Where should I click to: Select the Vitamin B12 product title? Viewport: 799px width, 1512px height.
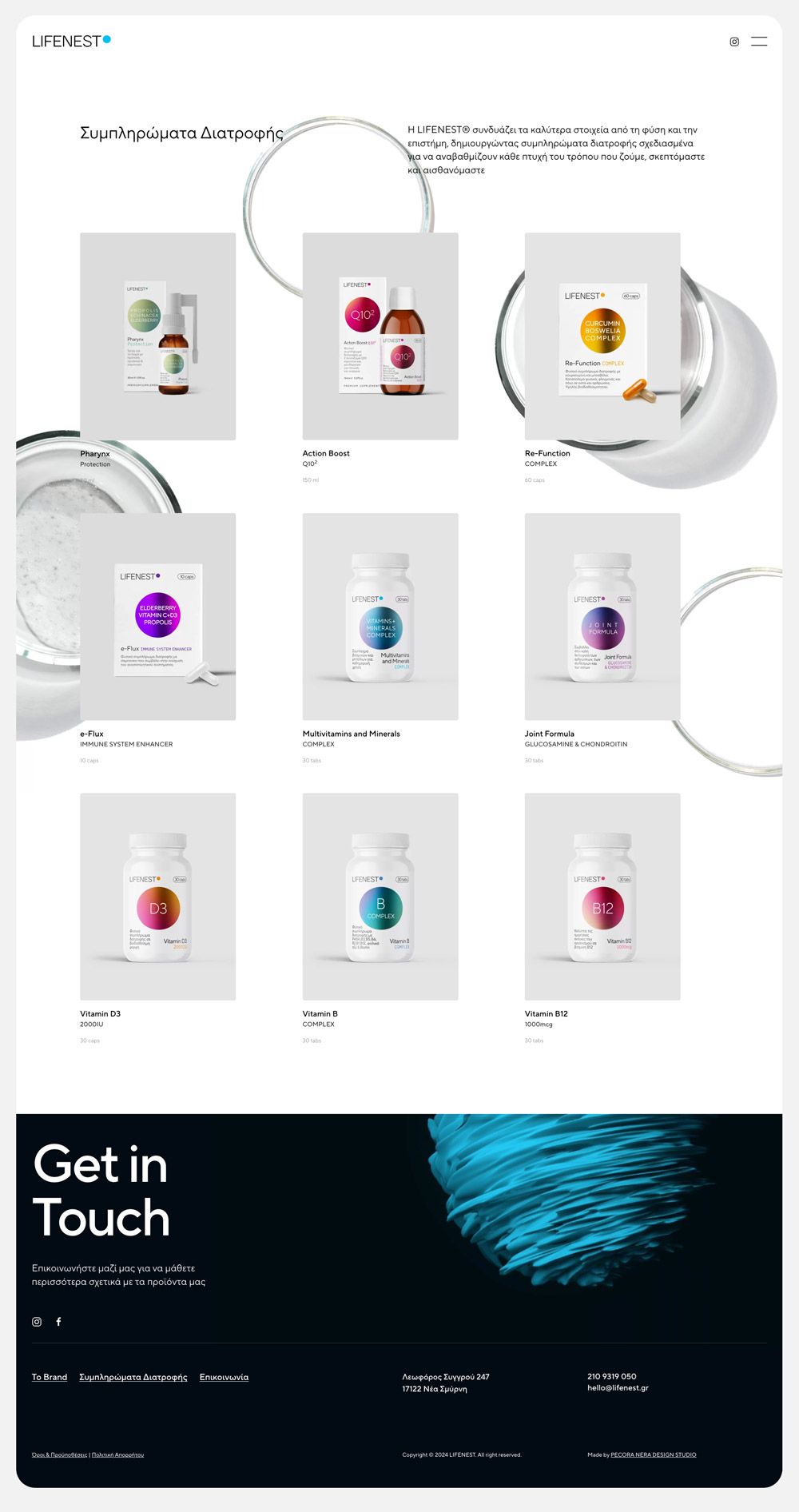(547, 1014)
